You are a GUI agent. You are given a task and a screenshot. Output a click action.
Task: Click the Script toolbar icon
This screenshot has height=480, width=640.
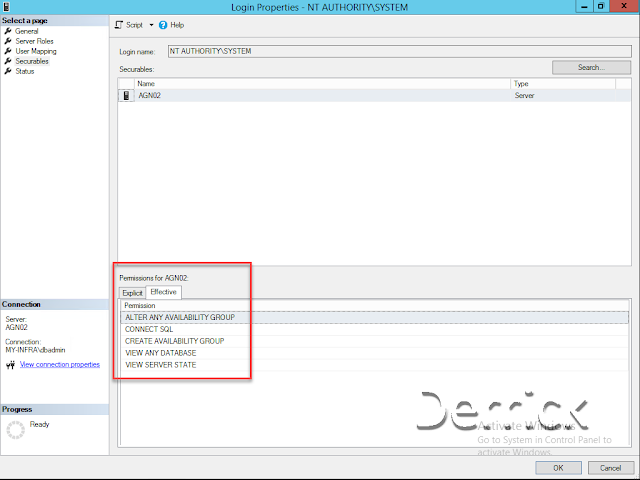[119, 25]
